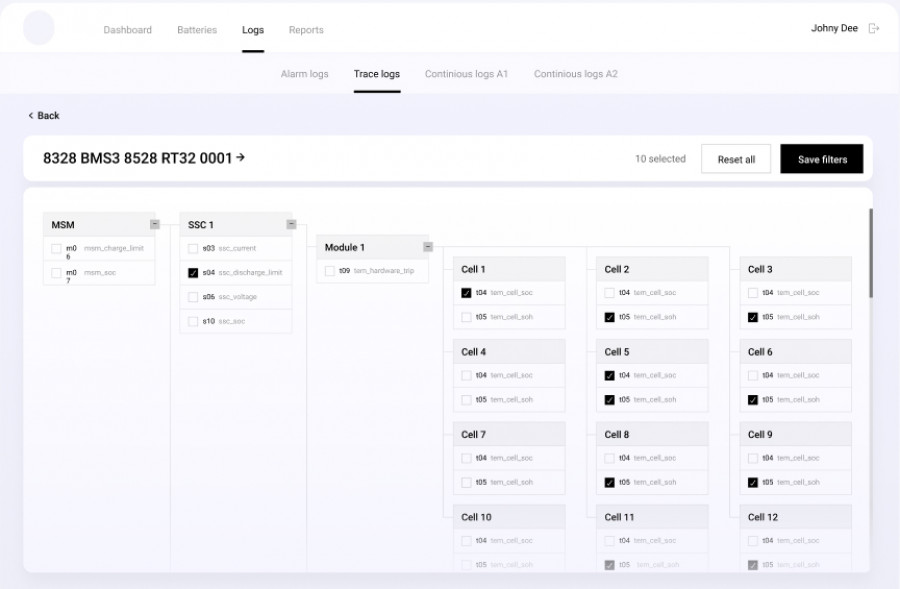Click the round logo in header
Screen dimensions: 900x589
click(x=39, y=28)
